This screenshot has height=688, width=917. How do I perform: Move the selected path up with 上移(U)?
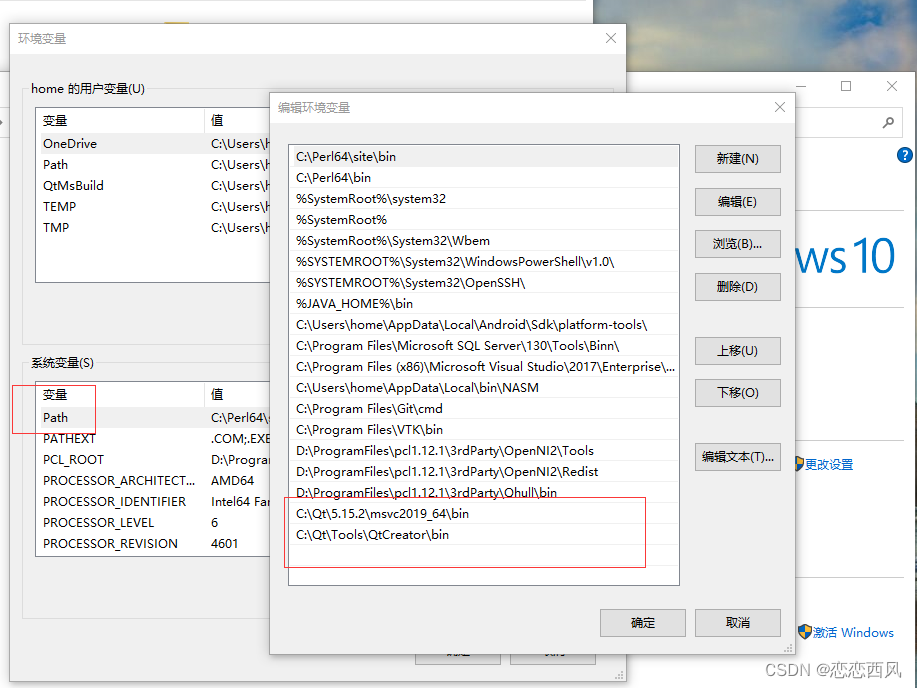pos(737,350)
